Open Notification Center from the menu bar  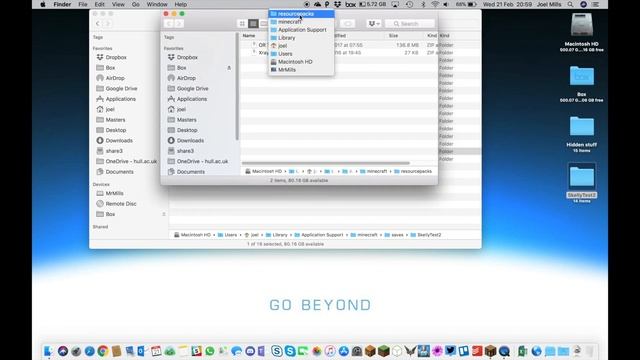click(x=596, y=4)
